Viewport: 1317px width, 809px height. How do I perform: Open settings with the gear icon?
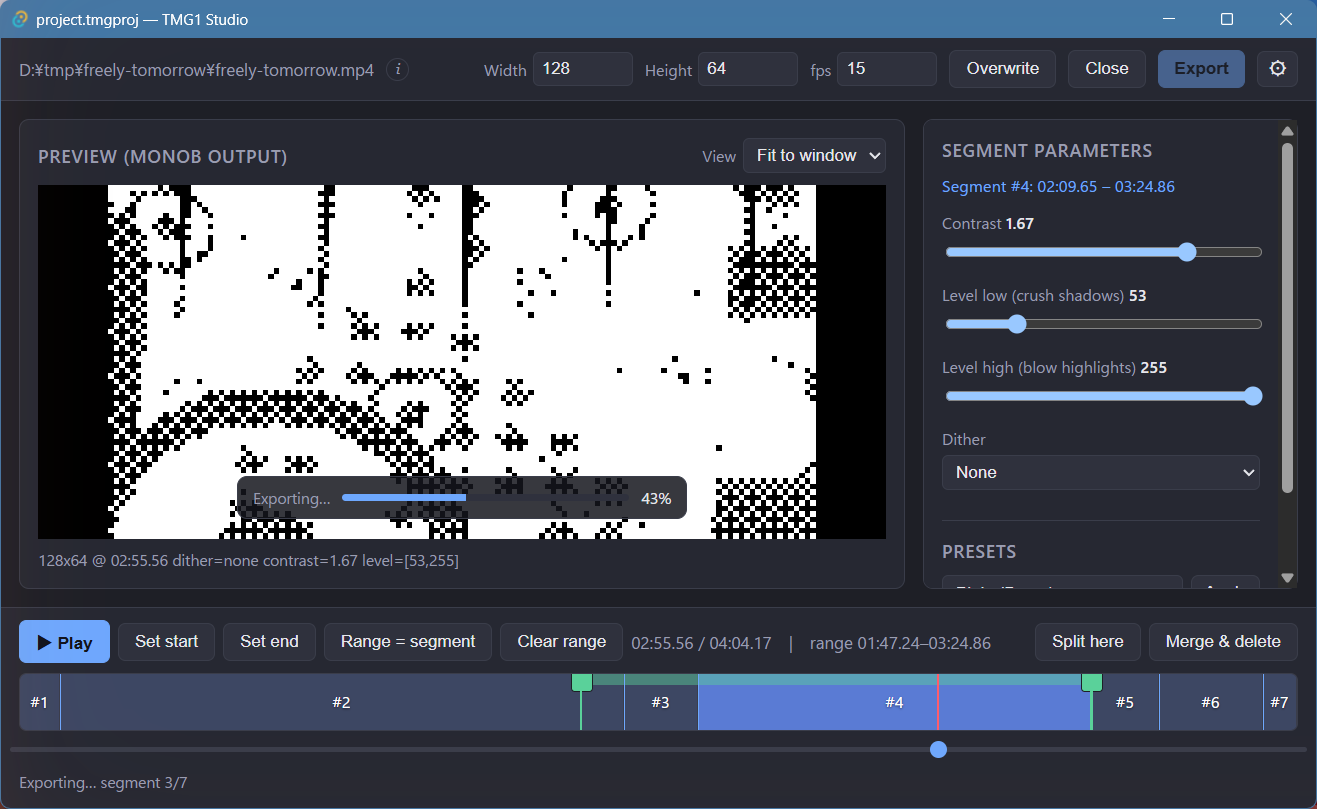point(1277,69)
